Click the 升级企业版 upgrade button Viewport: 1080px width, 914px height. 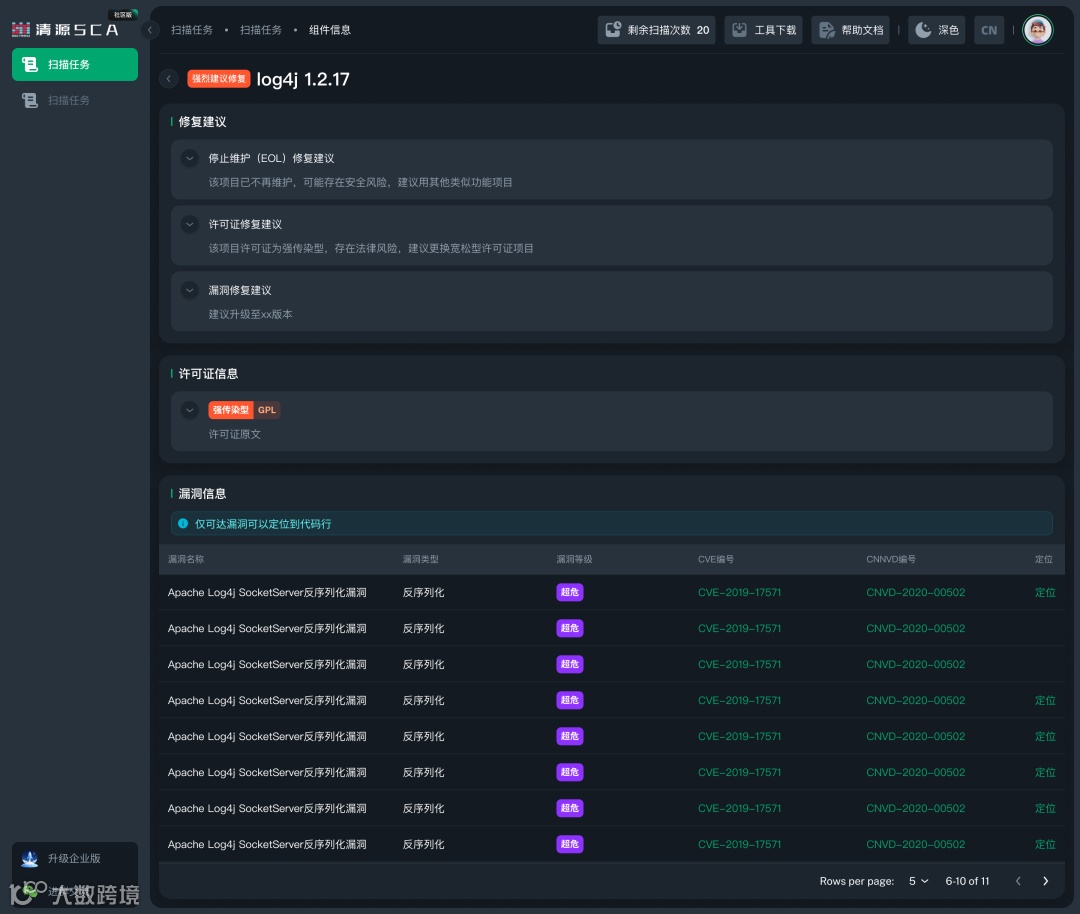coord(75,858)
